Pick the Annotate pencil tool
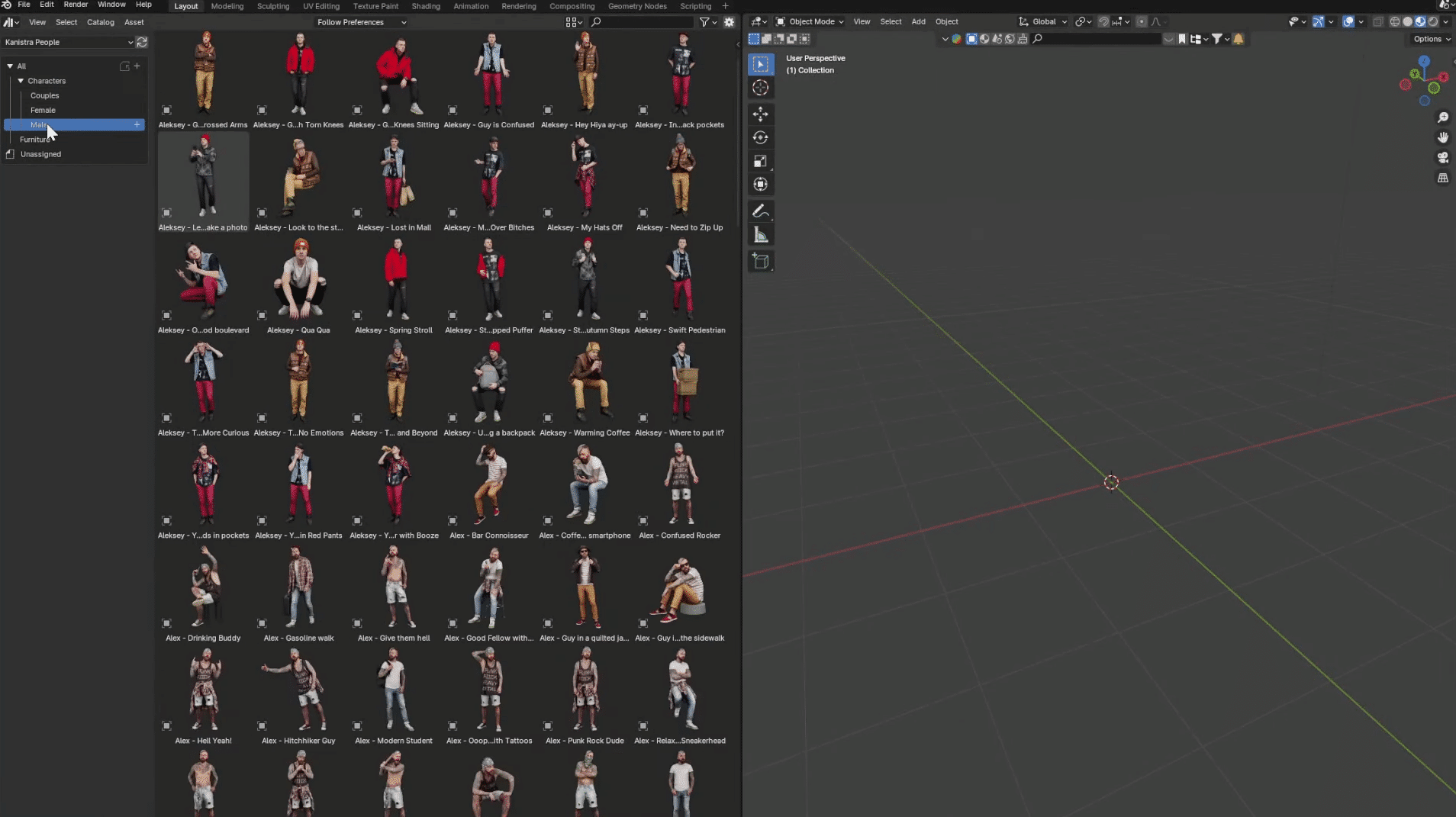The width and height of the screenshot is (1456, 817). click(760, 211)
